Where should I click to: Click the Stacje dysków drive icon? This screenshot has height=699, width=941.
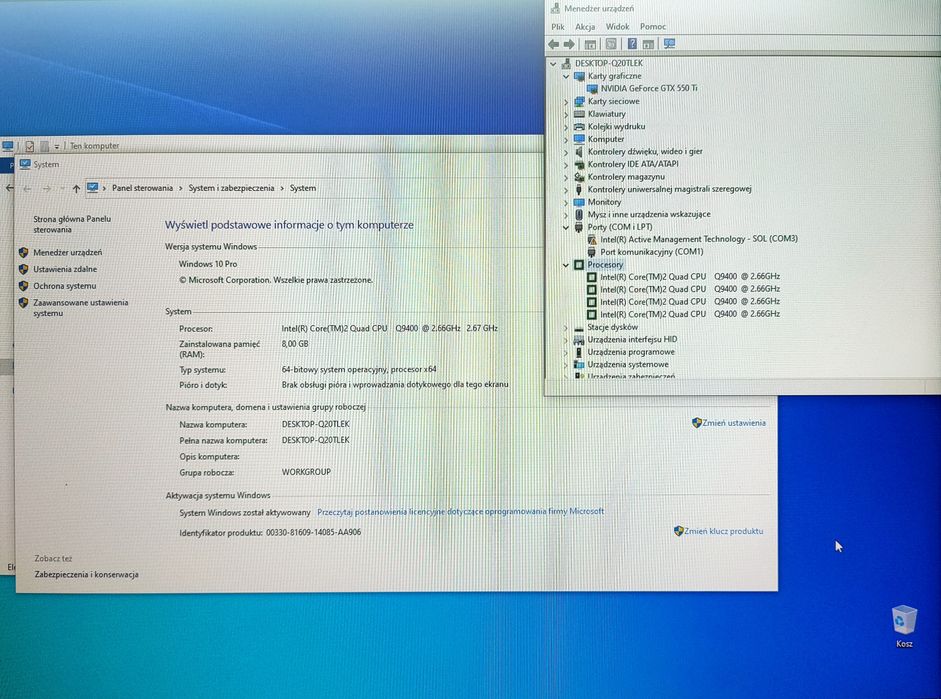coord(579,328)
